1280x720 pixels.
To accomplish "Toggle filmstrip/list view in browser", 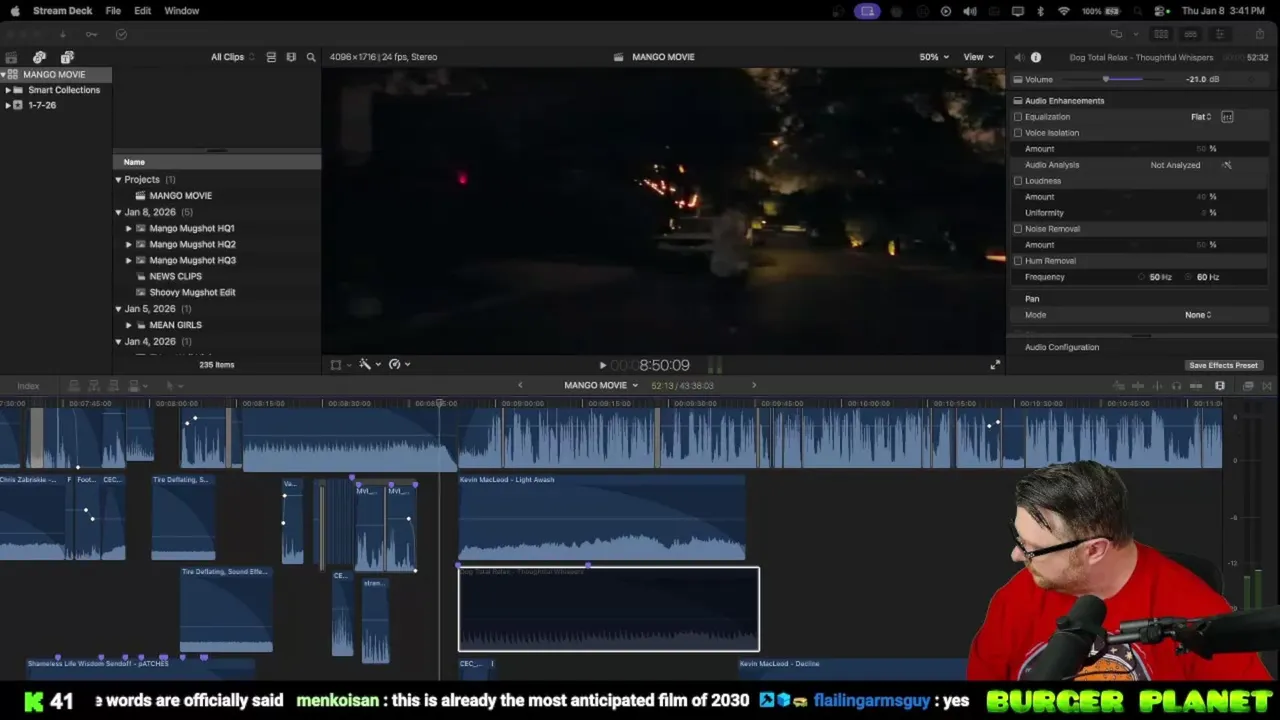I will click(x=291, y=57).
